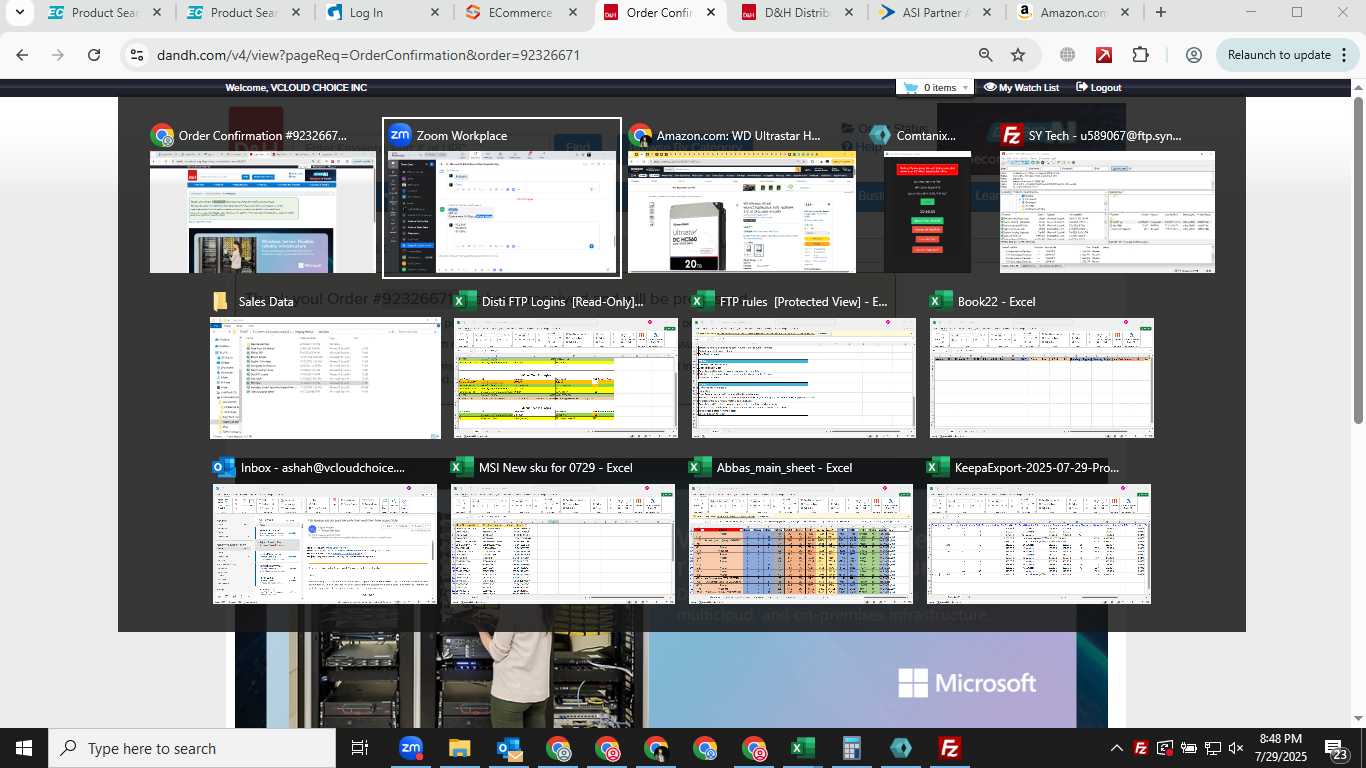
Task: Open the tab search dropdown chevron
Action: (x=19, y=13)
